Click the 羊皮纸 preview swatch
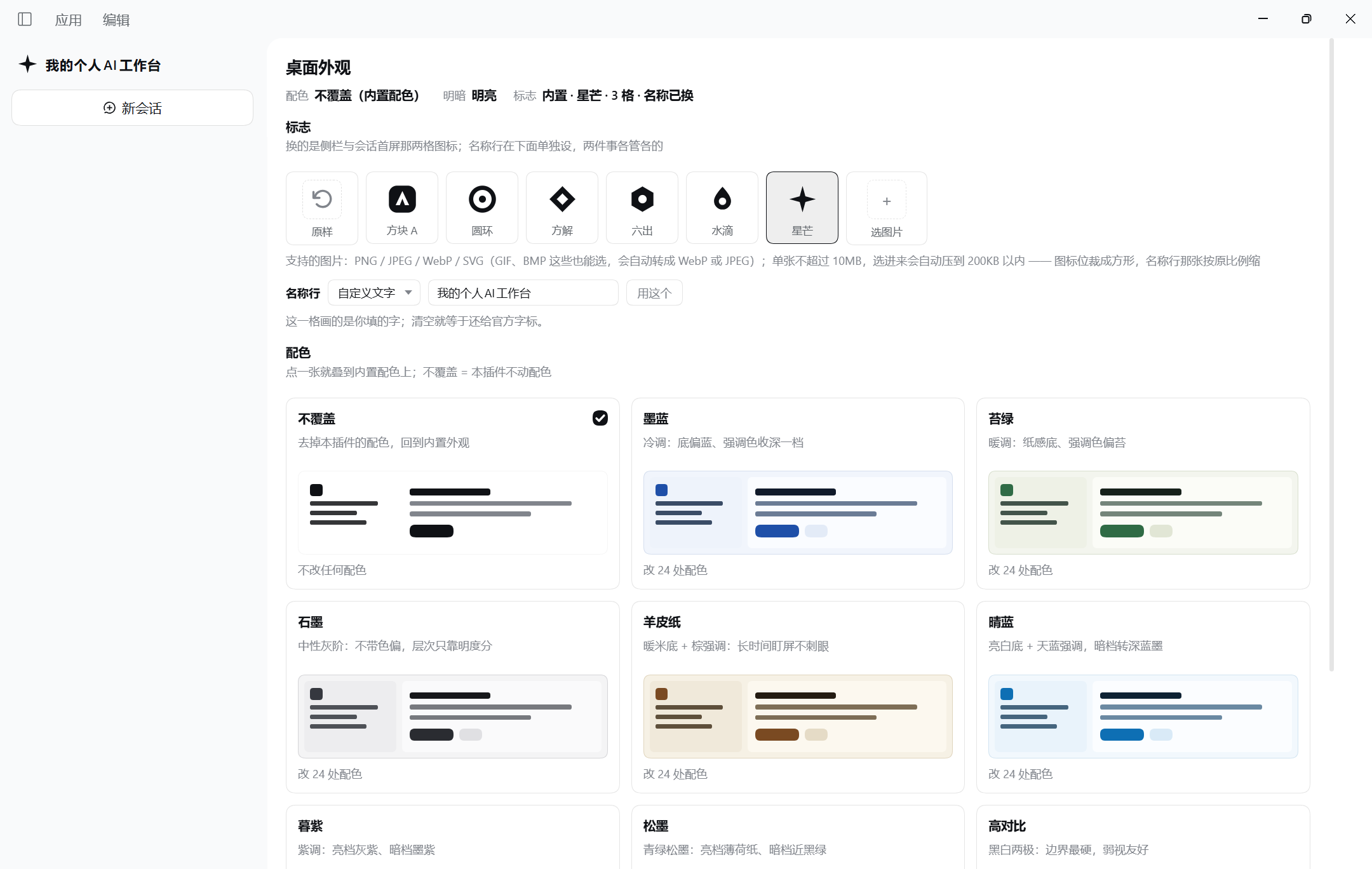The height and width of the screenshot is (869, 1372). click(x=798, y=717)
